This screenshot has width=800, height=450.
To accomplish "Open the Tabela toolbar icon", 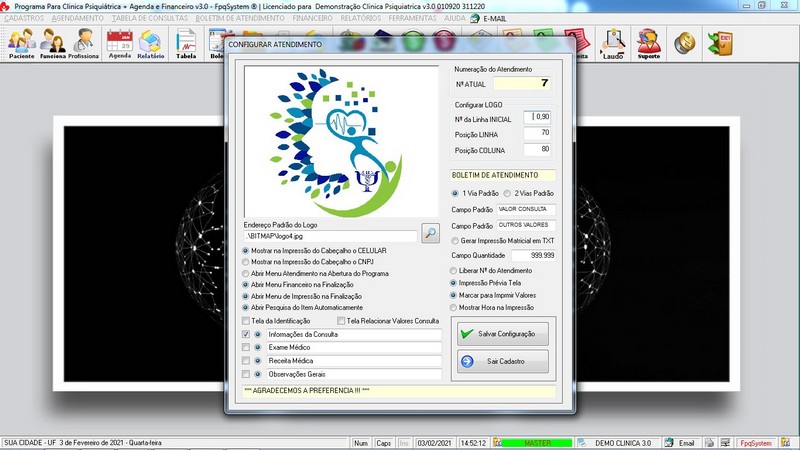I will coord(186,43).
